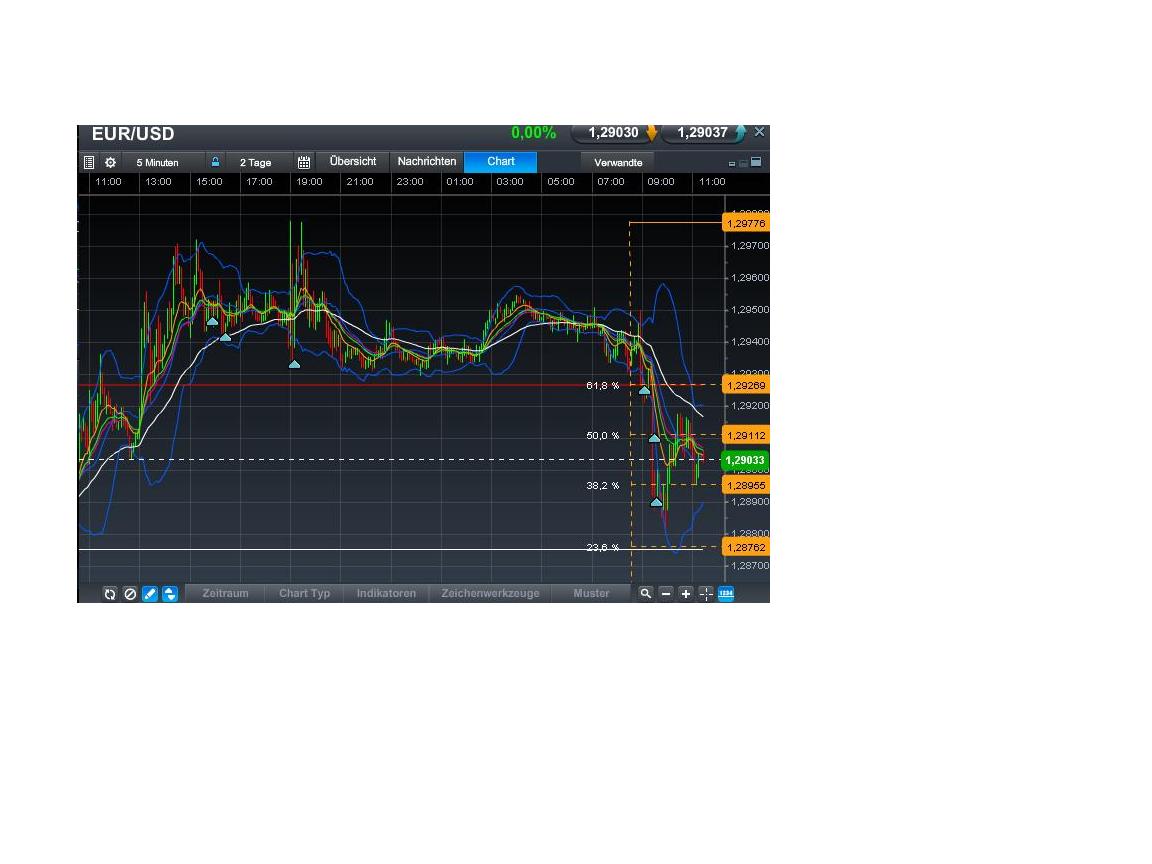The height and width of the screenshot is (864, 1152).
Task: Open the Chart Typ menu
Action: pyautogui.click(x=304, y=594)
